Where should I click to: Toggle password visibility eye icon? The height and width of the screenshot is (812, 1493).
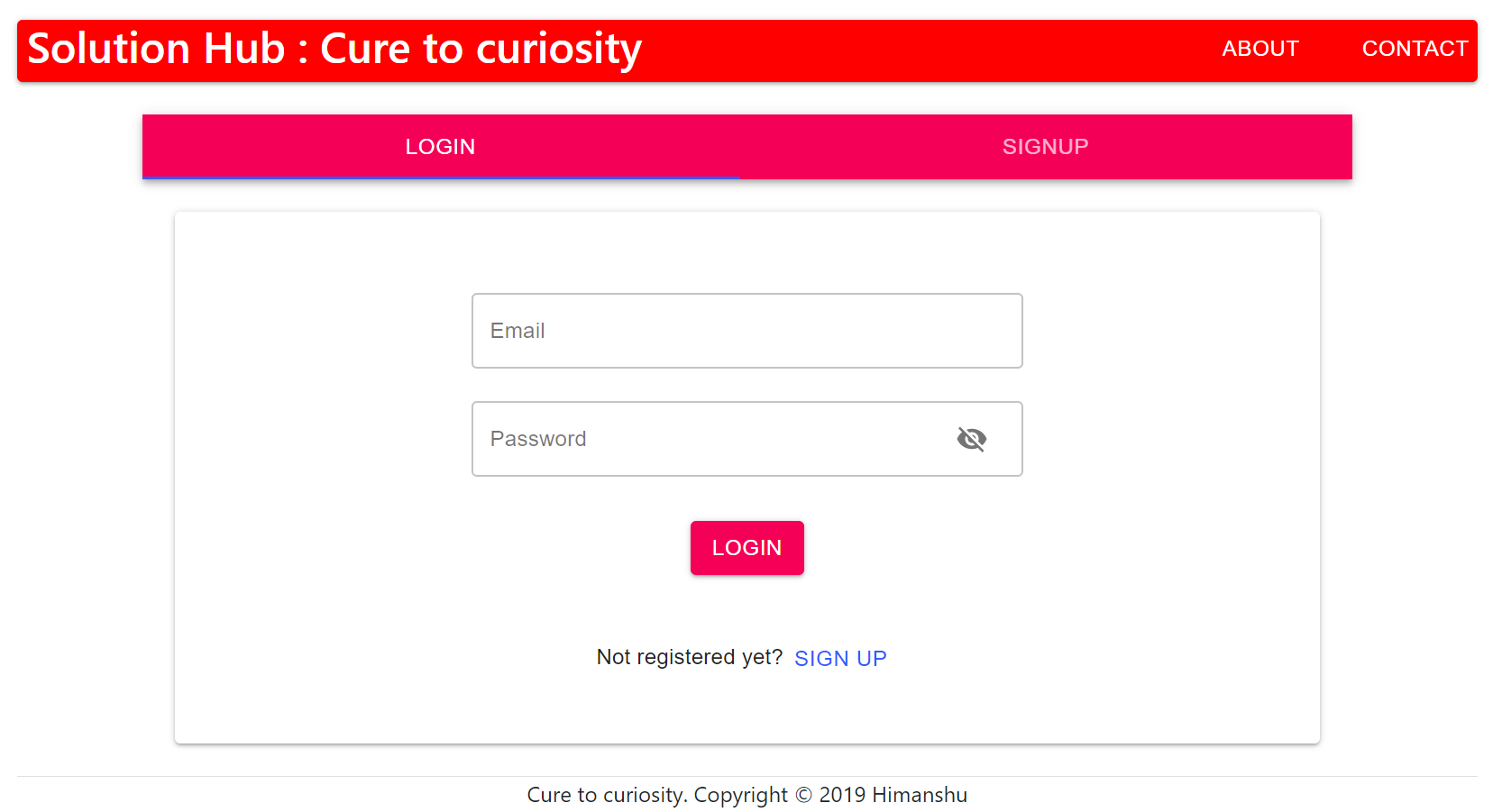[971, 439]
